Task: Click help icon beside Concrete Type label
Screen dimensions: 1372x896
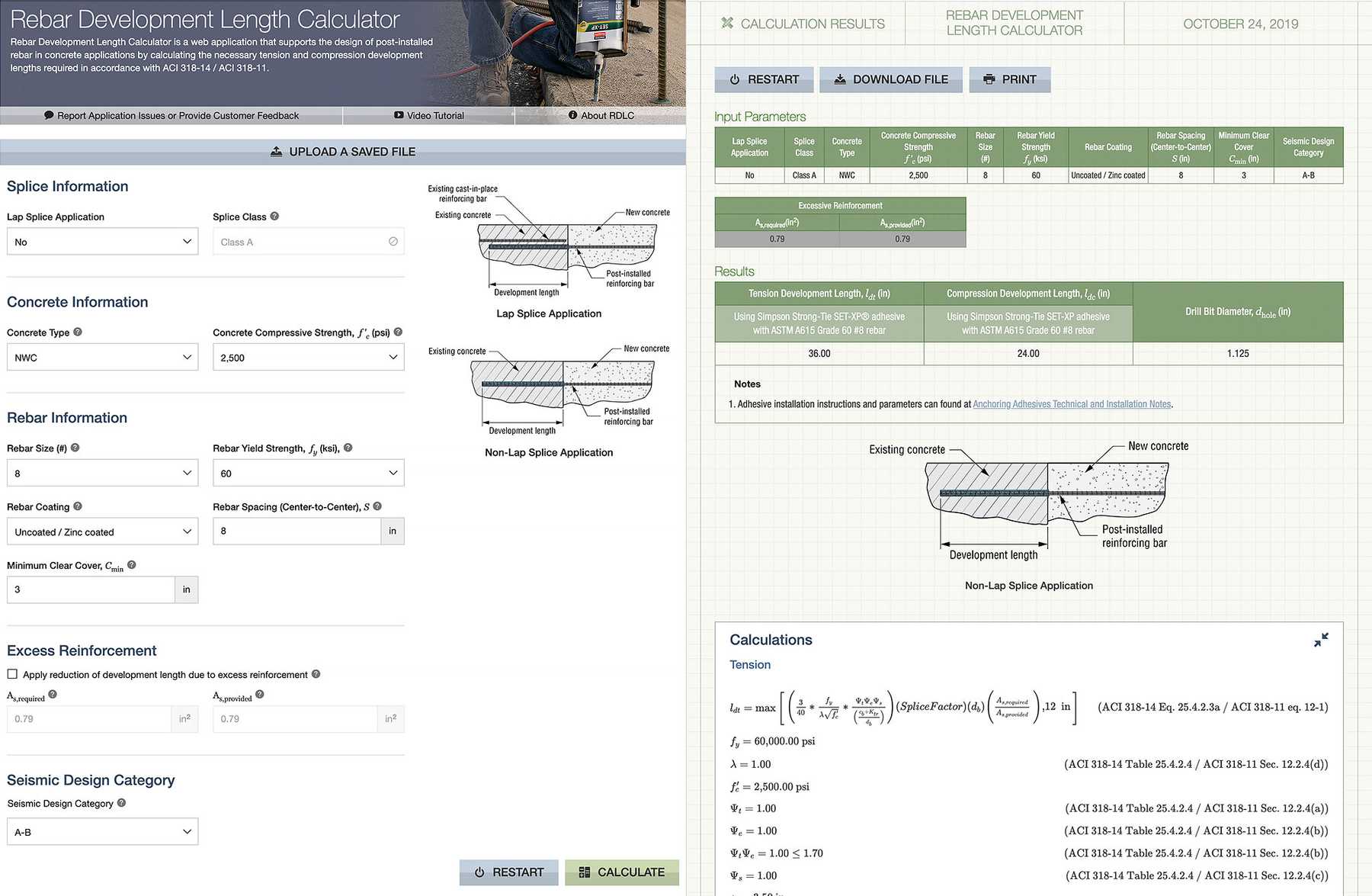Action: tap(78, 332)
